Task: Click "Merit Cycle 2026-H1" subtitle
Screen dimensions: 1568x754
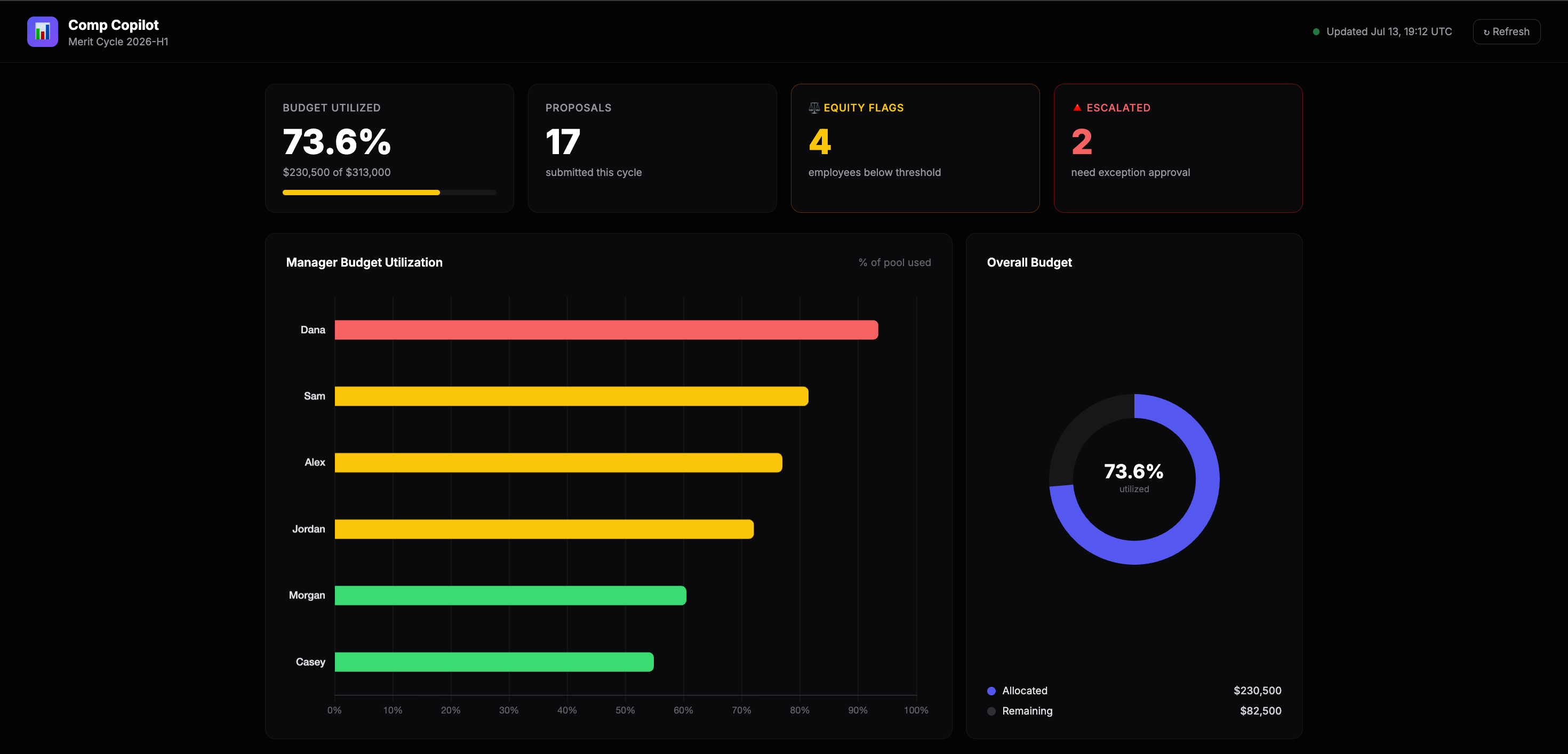Action: [118, 42]
